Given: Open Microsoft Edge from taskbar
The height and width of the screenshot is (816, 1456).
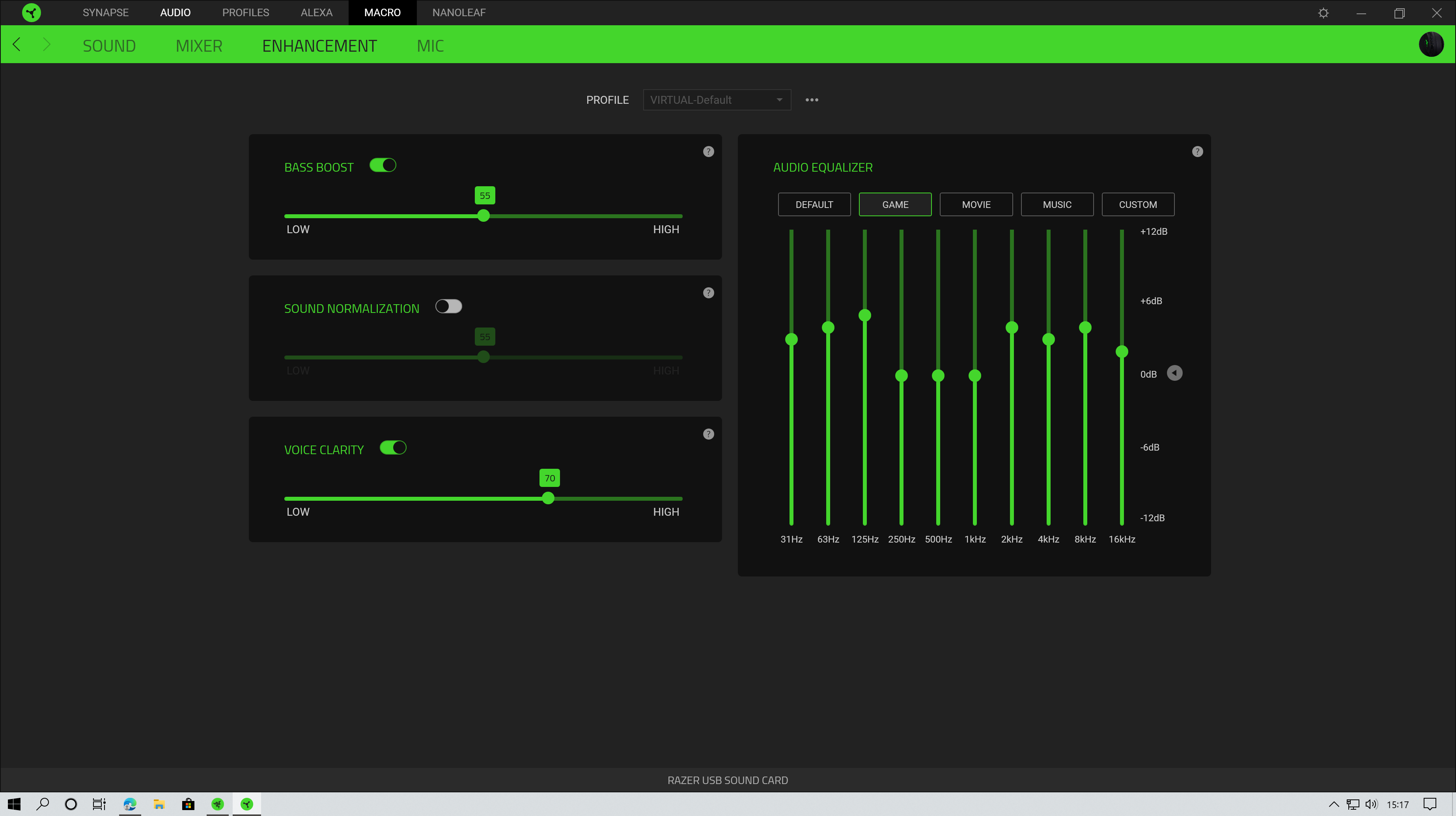Looking at the screenshot, I should click(x=130, y=804).
